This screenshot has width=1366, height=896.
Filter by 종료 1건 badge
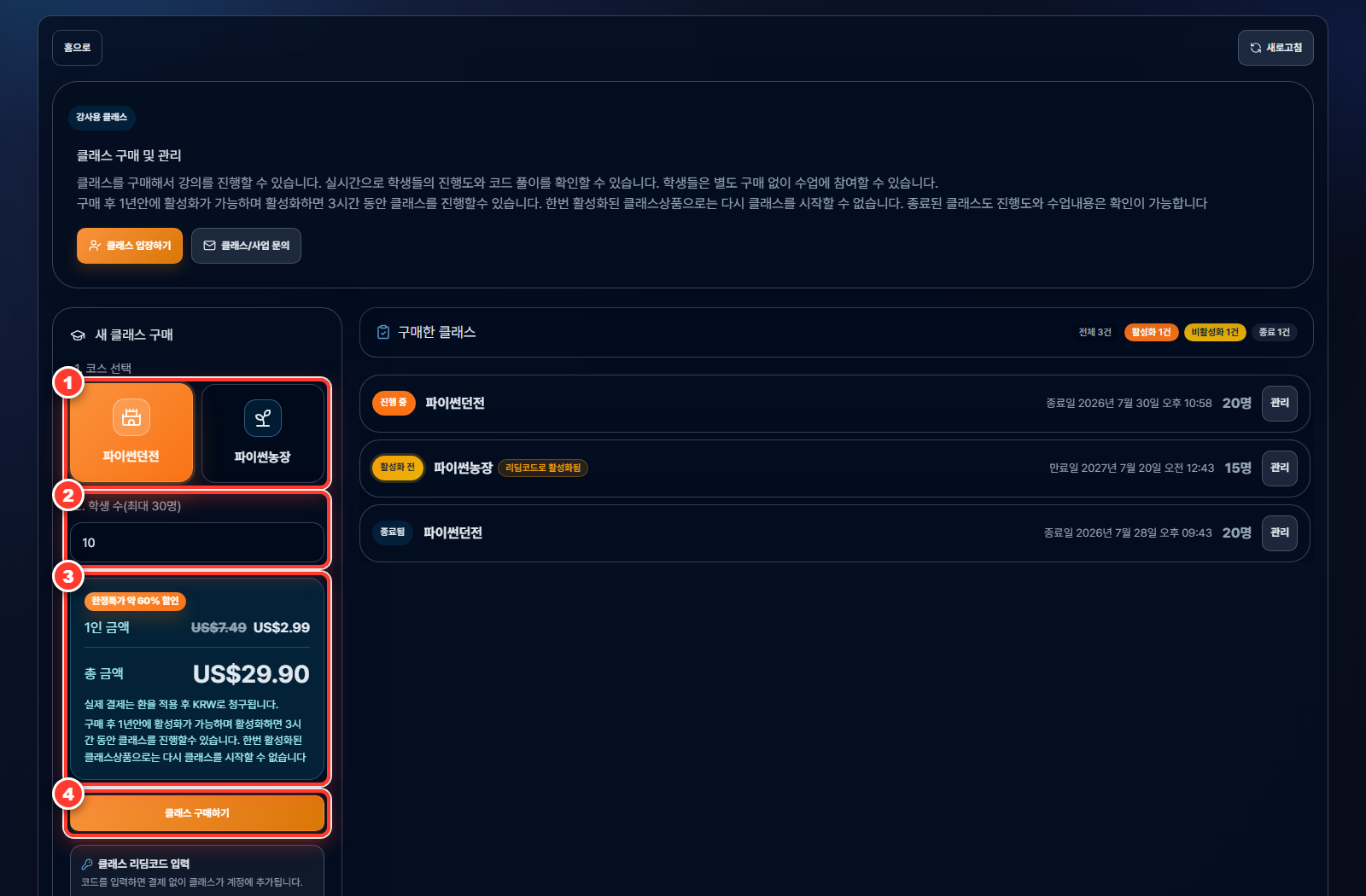[x=1275, y=332]
